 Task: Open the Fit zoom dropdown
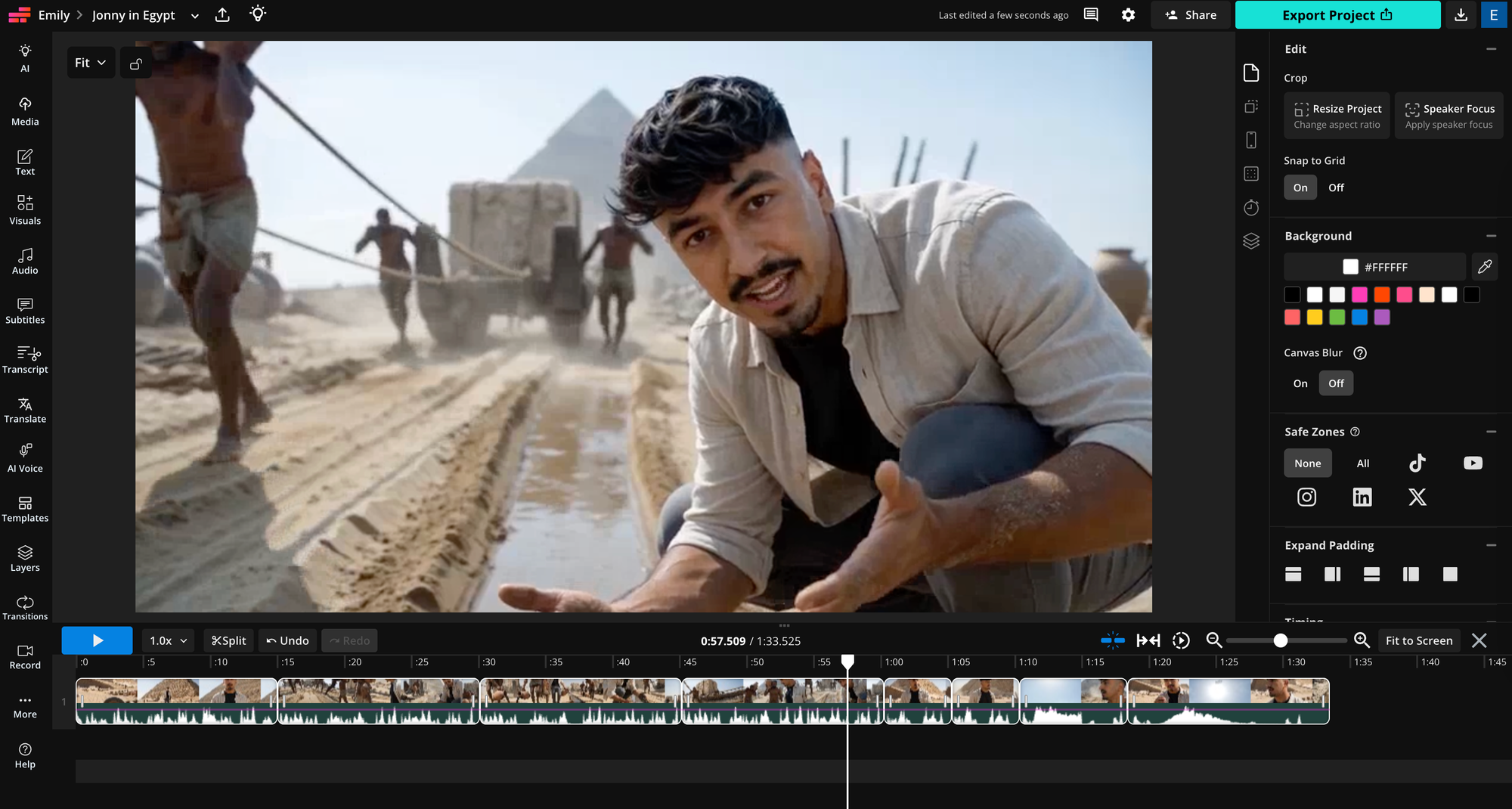pyautogui.click(x=91, y=63)
